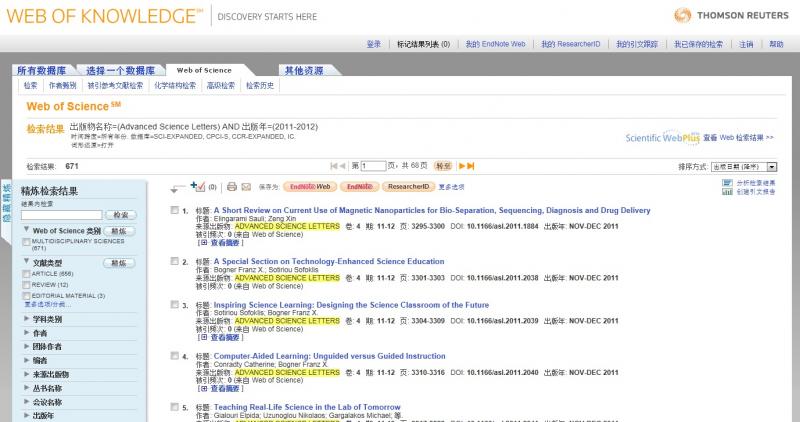Viewport: 800px width, 422px height.
Task: Click the refine search within results field
Action: tap(62, 215)
